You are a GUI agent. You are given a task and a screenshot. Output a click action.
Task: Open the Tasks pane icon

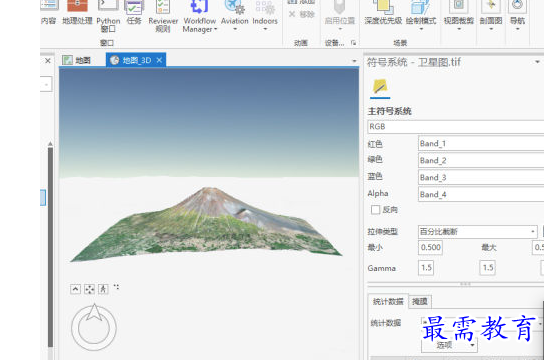tap(134, 12)
